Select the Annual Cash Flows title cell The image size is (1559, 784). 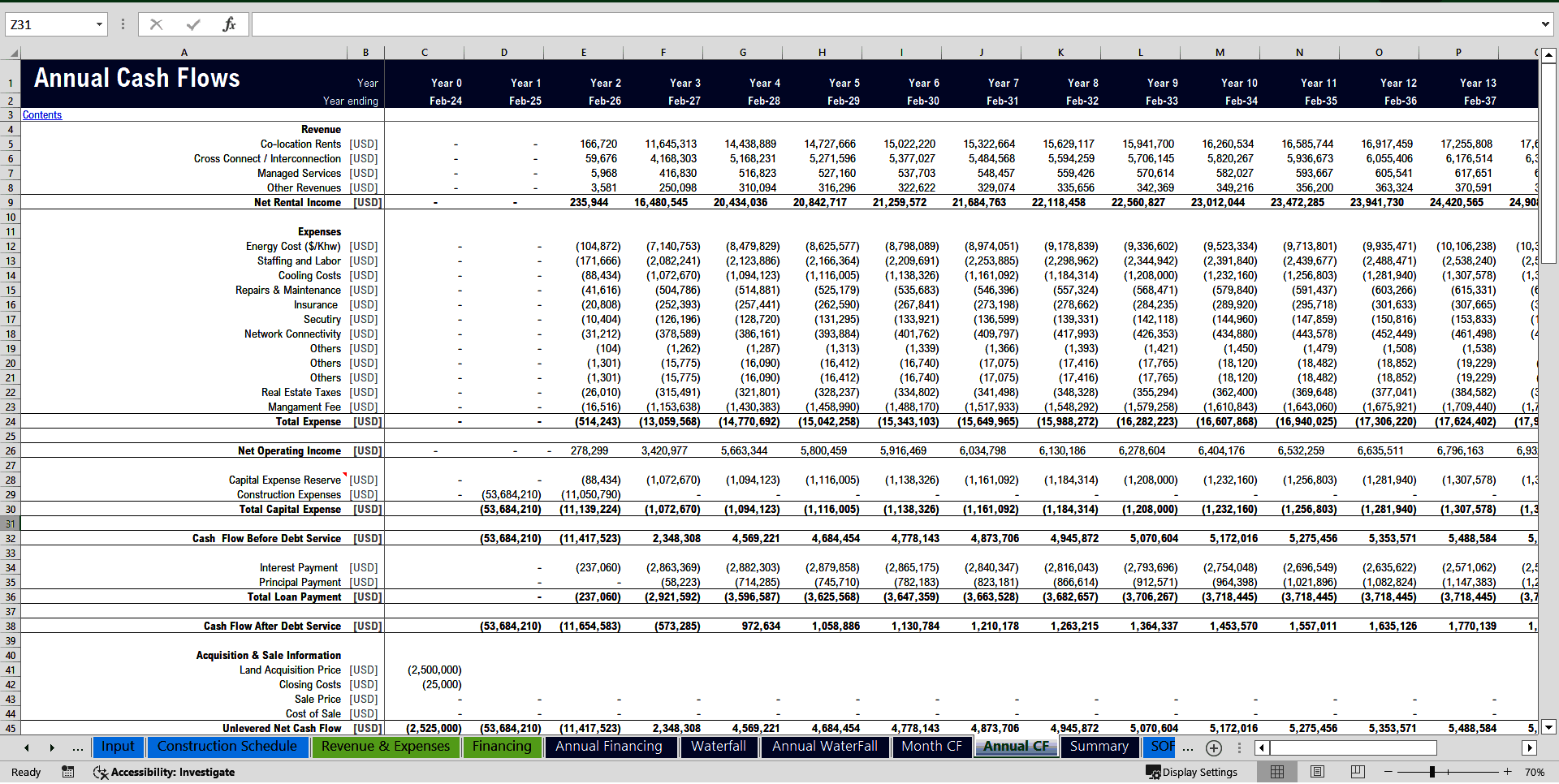point(137,78)
